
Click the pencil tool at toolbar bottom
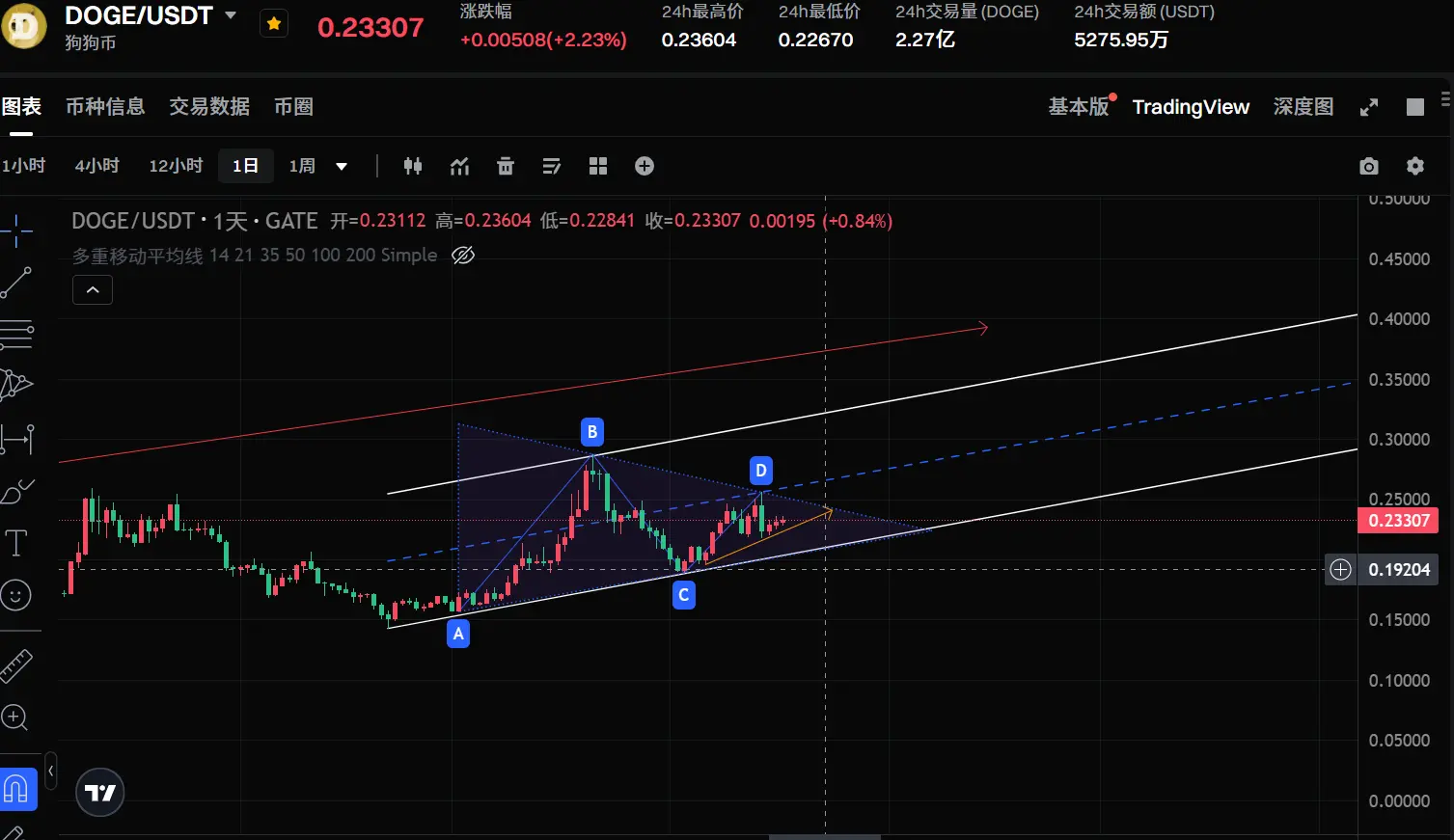12,833
